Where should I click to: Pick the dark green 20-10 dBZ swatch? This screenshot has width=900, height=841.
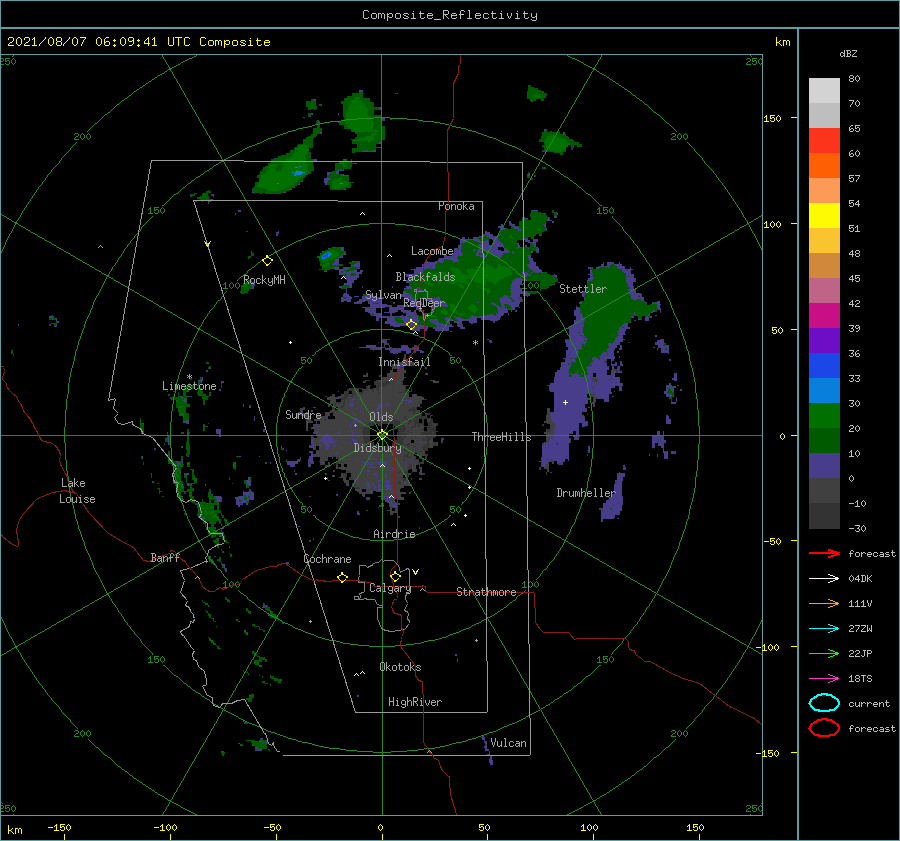pyautogui.click(x=824, y=441)
